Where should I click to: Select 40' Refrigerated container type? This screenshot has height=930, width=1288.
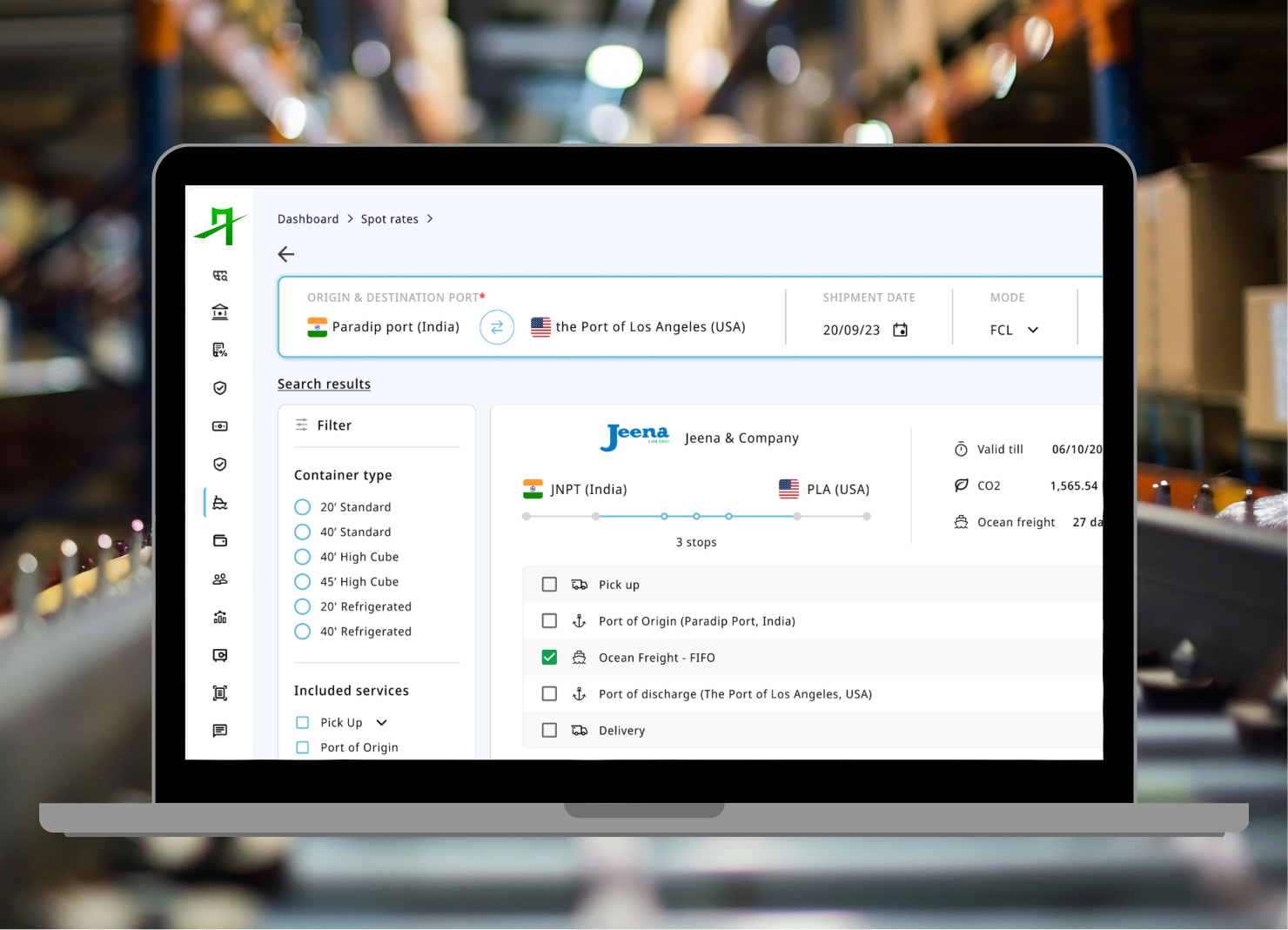[x=303, y=632]
